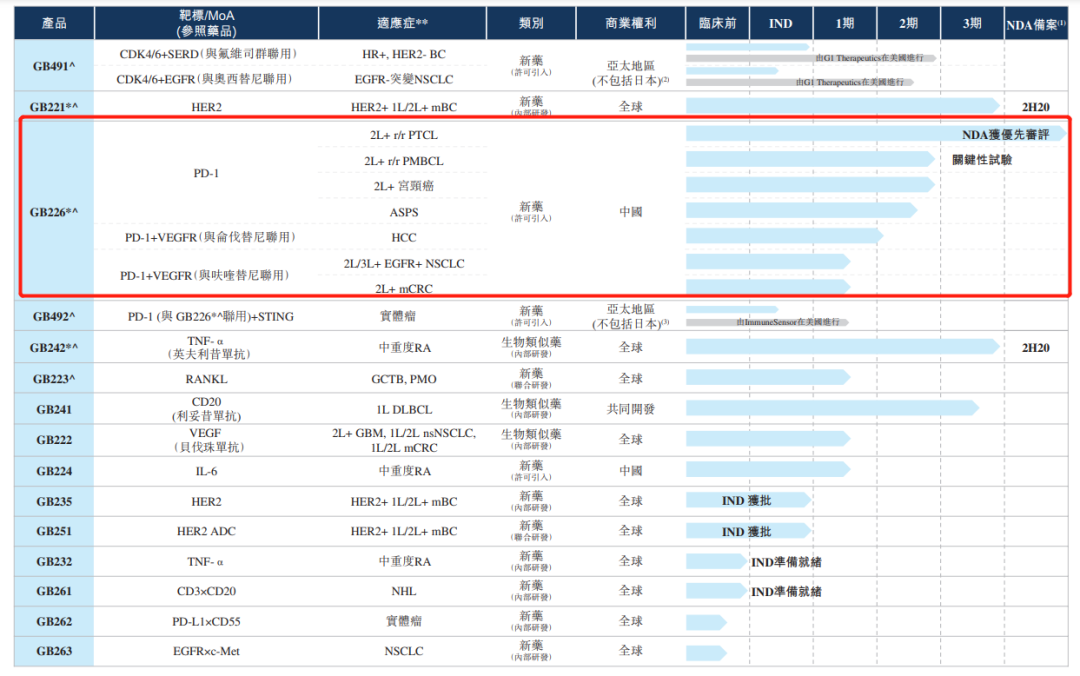
Task: Click IND準備就緒 label in GB232 row
Action: [786, 562]
